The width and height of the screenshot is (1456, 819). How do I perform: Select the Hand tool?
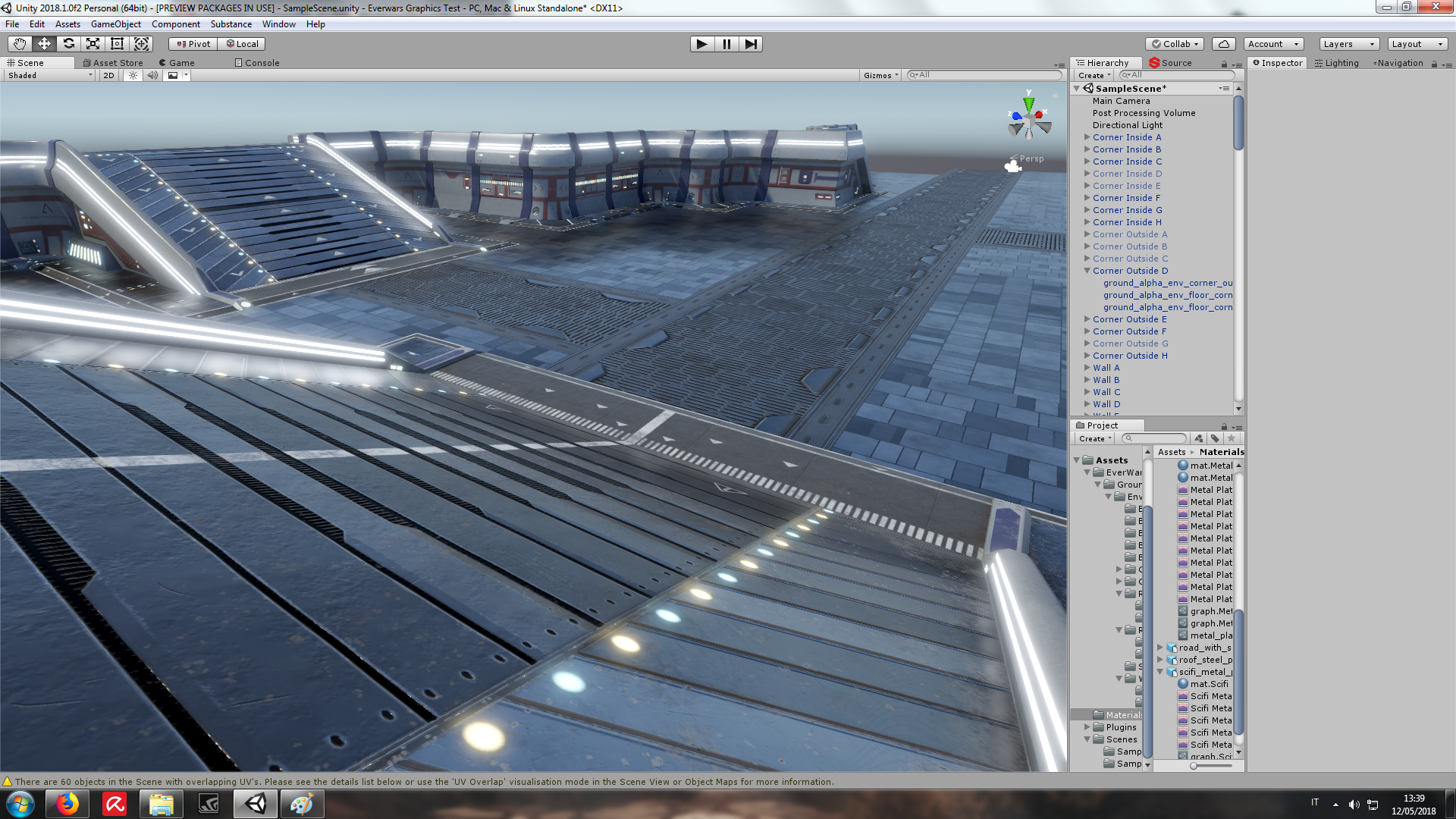click(x=20, y=44)
